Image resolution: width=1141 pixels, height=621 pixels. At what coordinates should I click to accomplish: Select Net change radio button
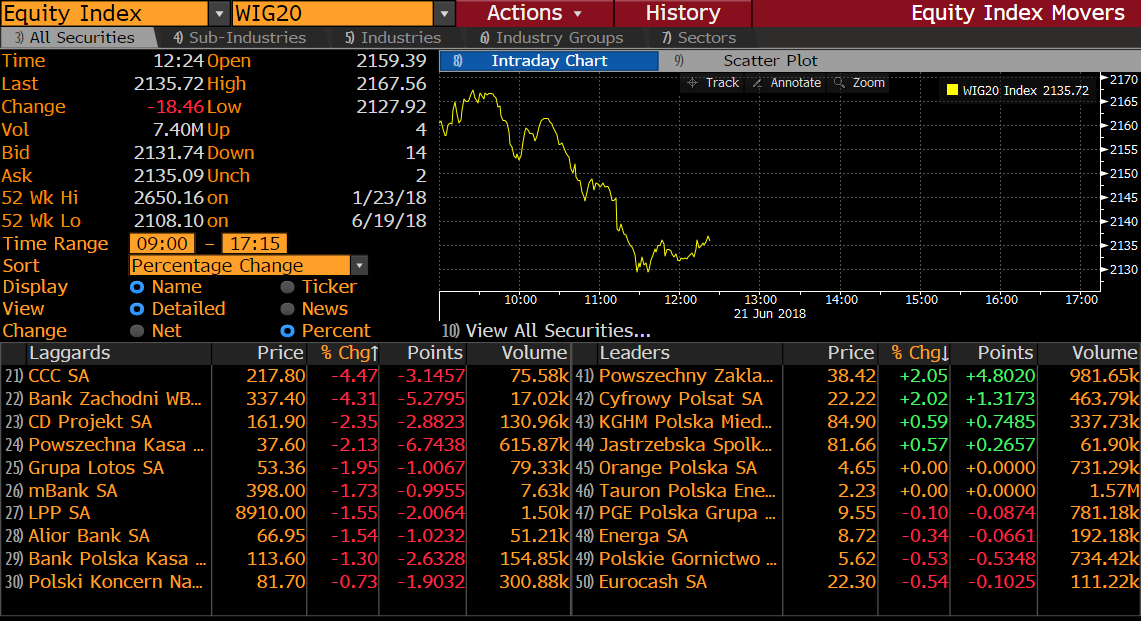tap(138, 331)
